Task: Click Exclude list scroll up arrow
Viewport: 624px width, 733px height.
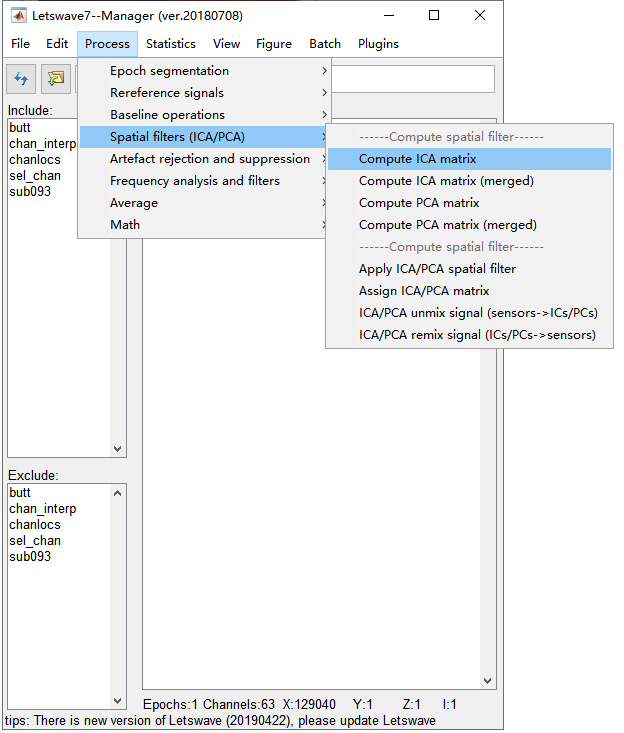Action: click(x=117, y=493)
